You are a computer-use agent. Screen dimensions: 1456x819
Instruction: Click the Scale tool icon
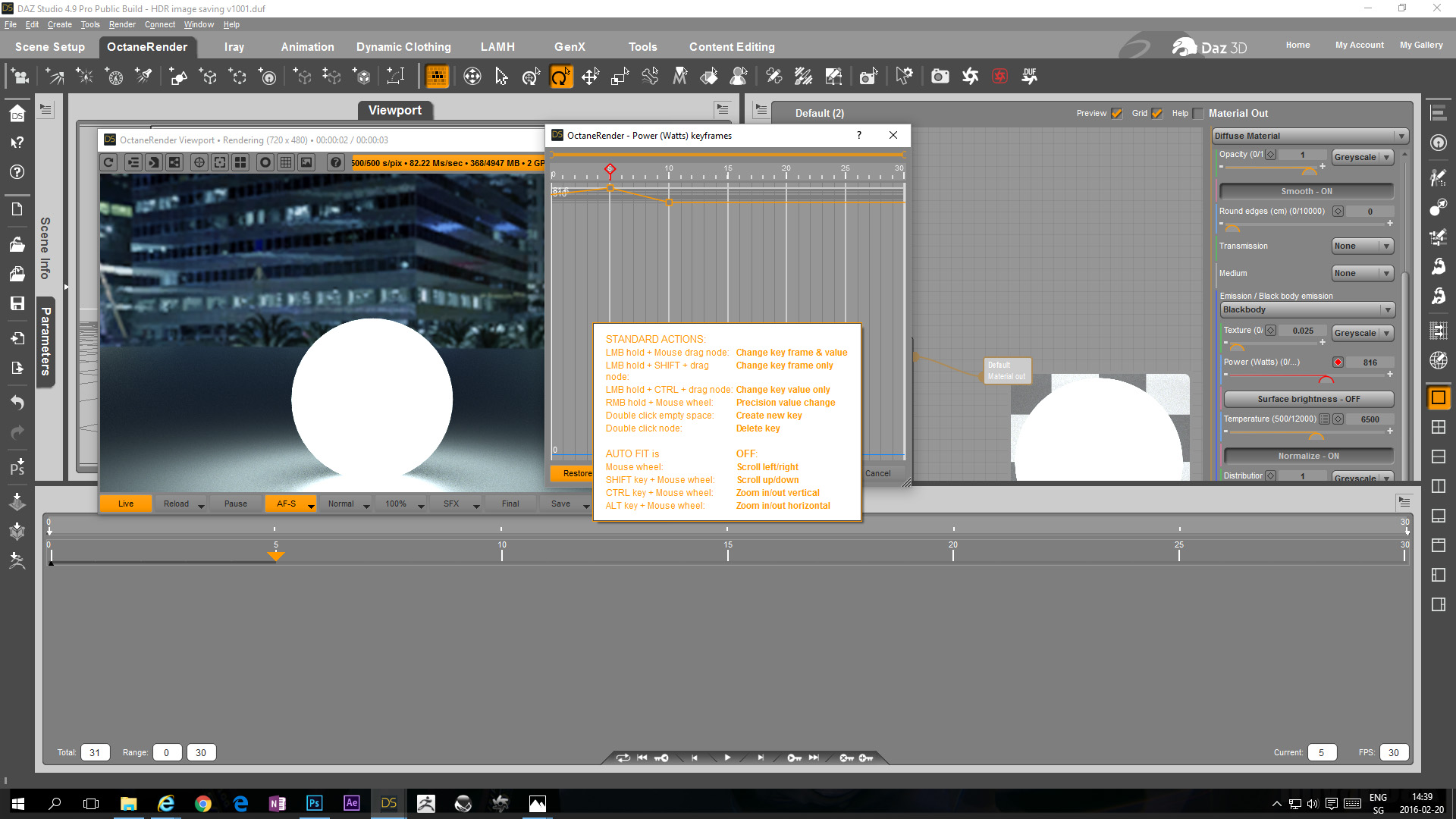(620, 77)
